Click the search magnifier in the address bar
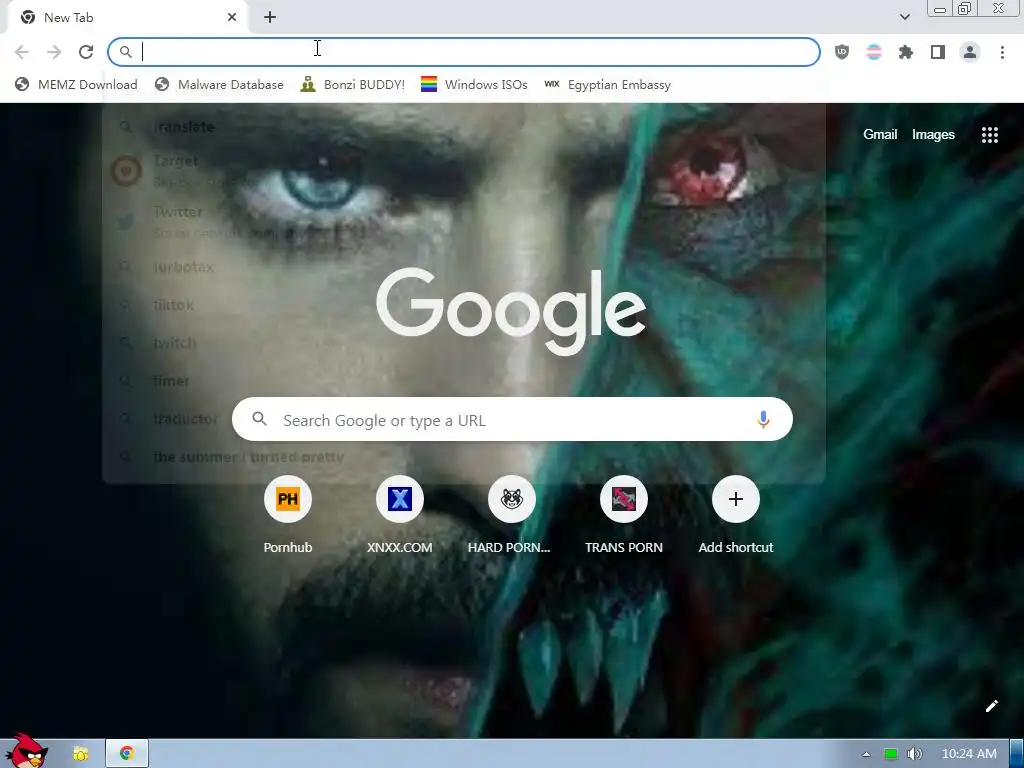Viewport: 1024px width, 768px height. (125, 52)
